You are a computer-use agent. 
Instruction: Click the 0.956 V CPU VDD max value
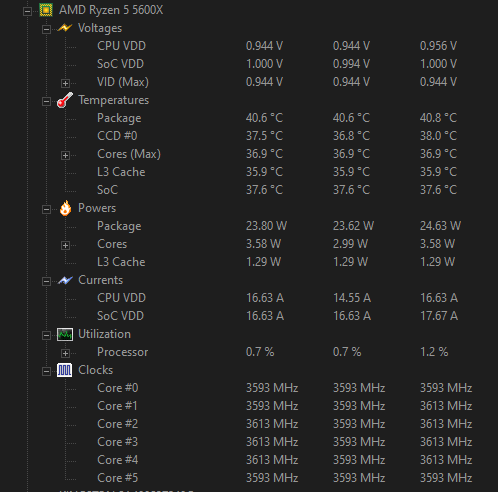(438, 46)
